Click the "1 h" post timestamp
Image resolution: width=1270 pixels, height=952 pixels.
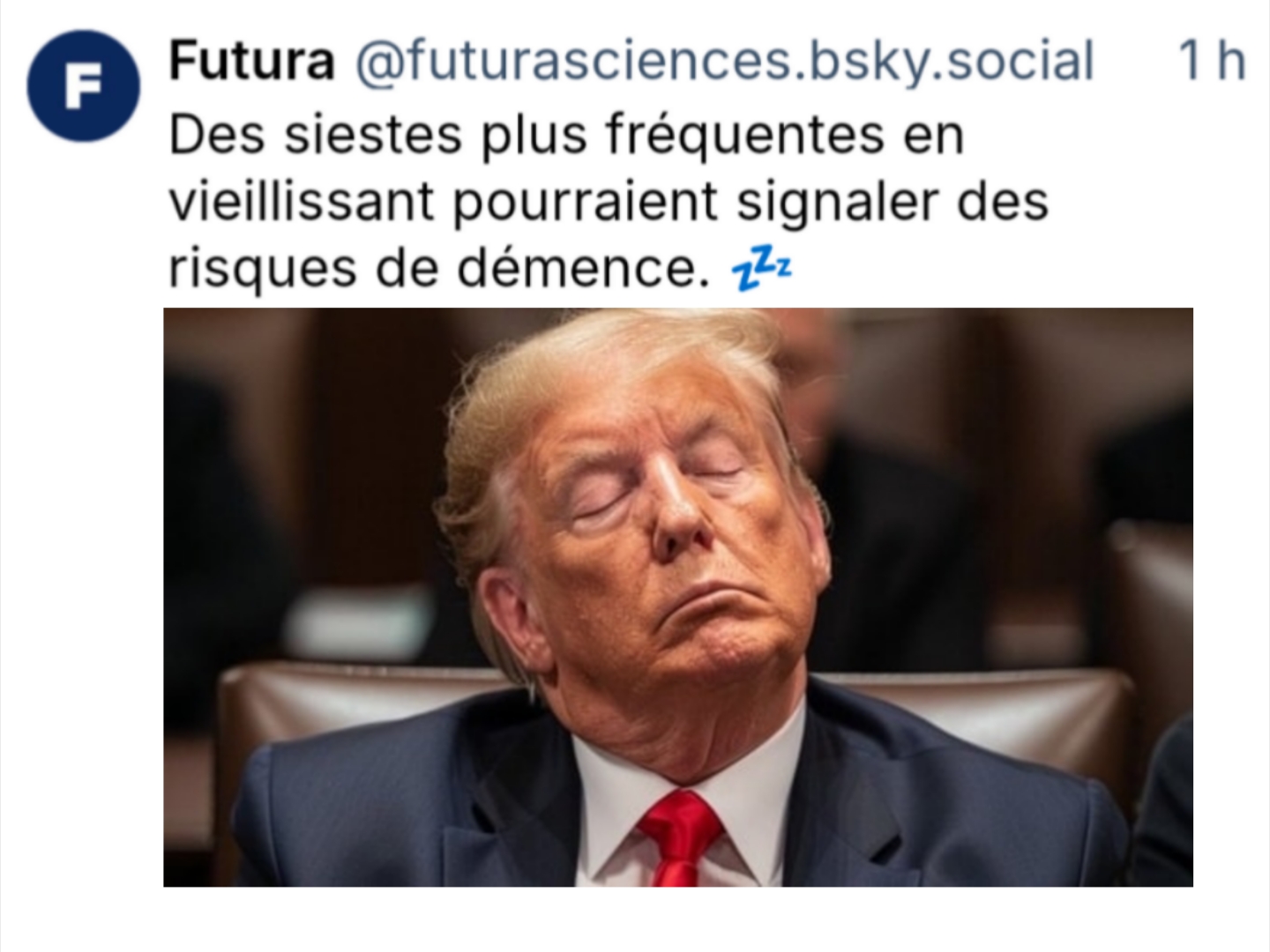pos(1212,61)
